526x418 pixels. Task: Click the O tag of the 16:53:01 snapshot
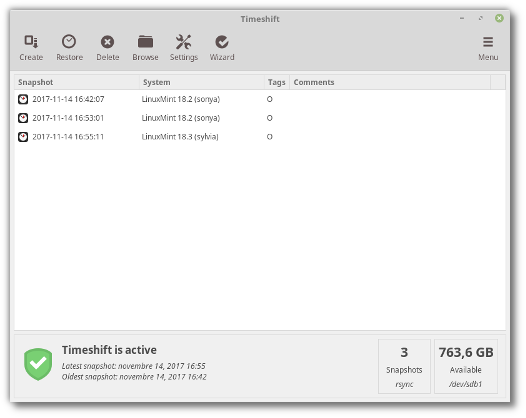tap(269, 118)
